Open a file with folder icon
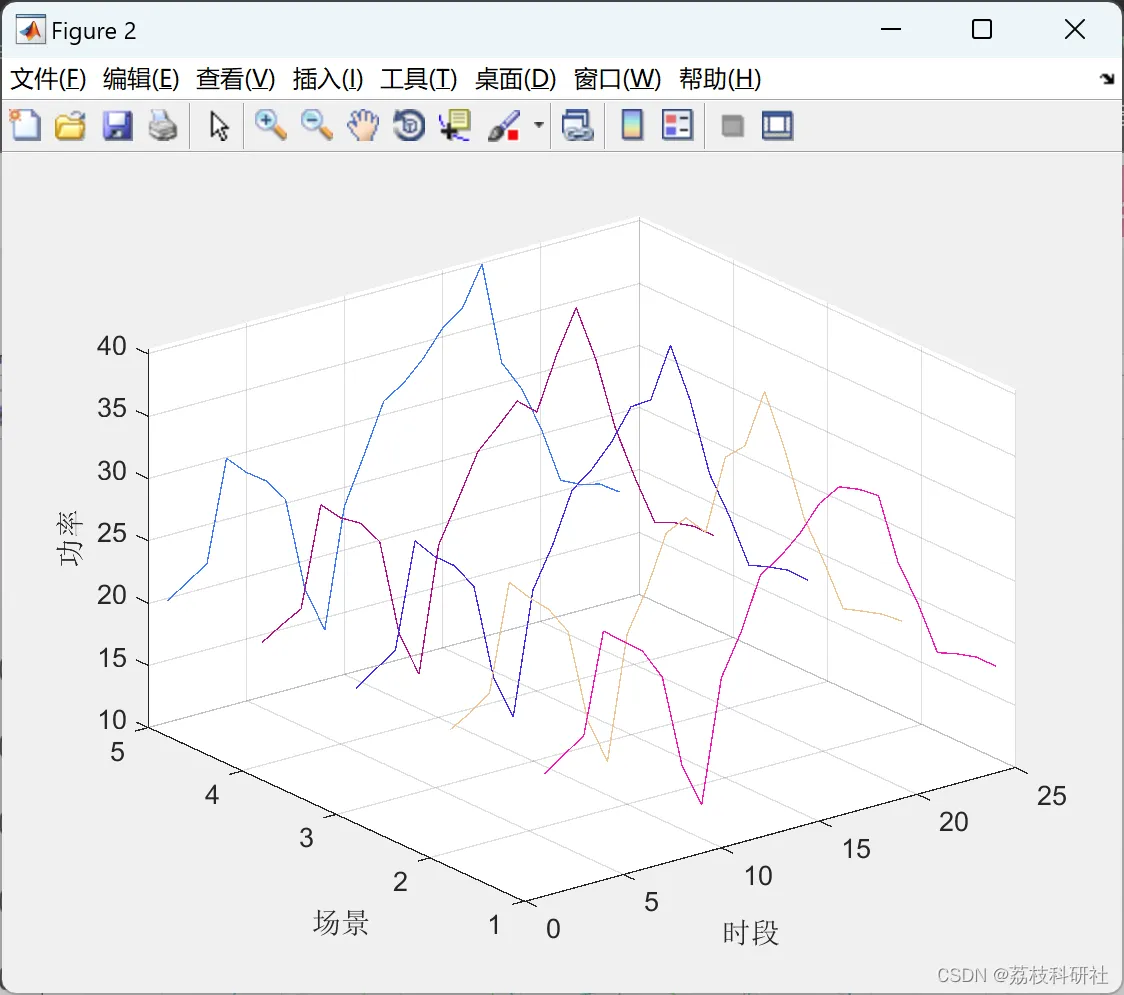1124x995 pixels. (x=70, y=125)
